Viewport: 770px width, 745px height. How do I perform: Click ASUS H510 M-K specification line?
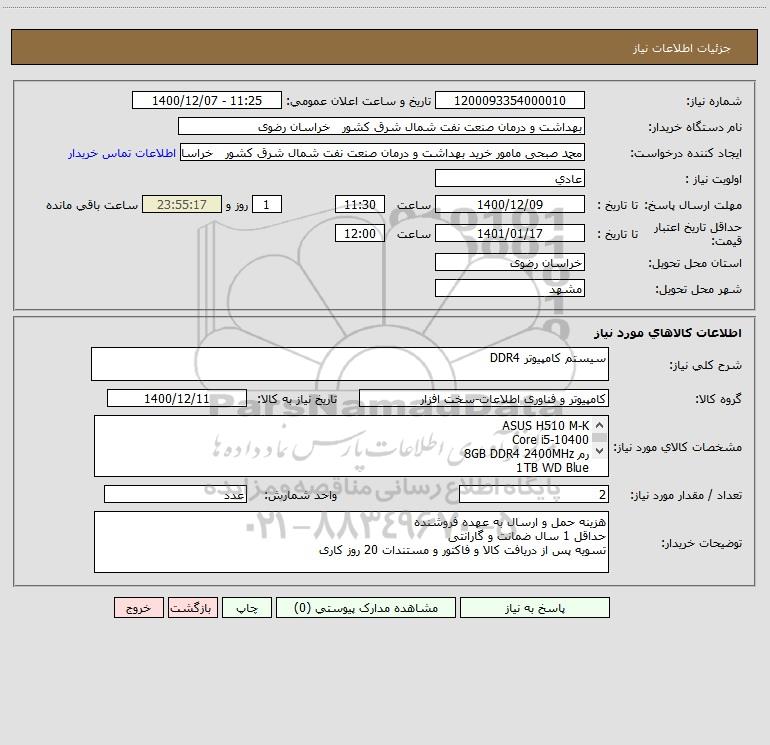pos(545,426)
